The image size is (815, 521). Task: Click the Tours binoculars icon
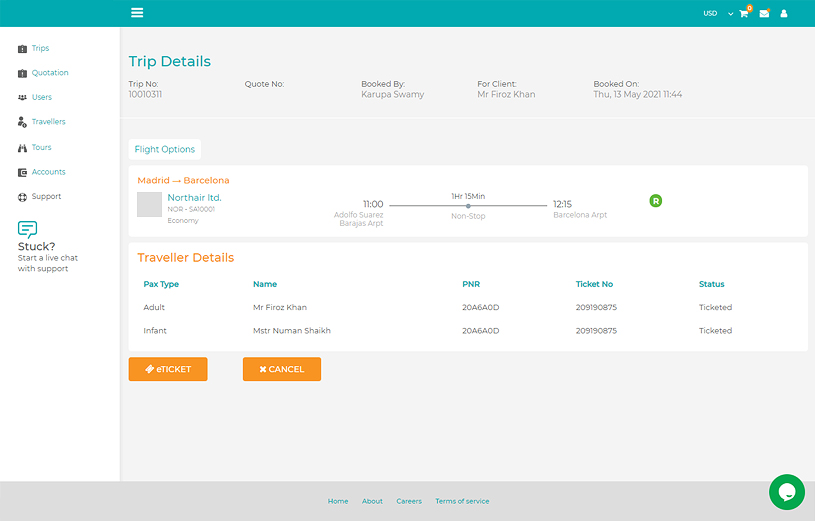point(22,148)
